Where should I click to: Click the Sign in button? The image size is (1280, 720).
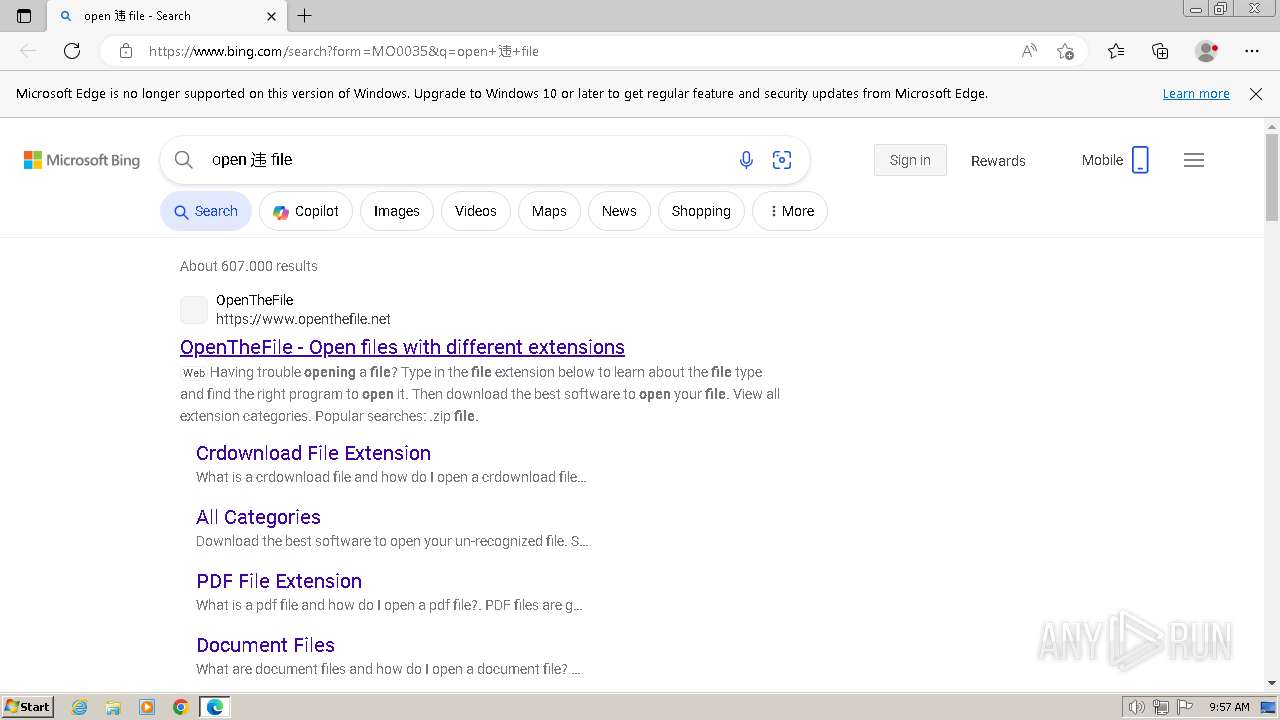pos(910,160)
